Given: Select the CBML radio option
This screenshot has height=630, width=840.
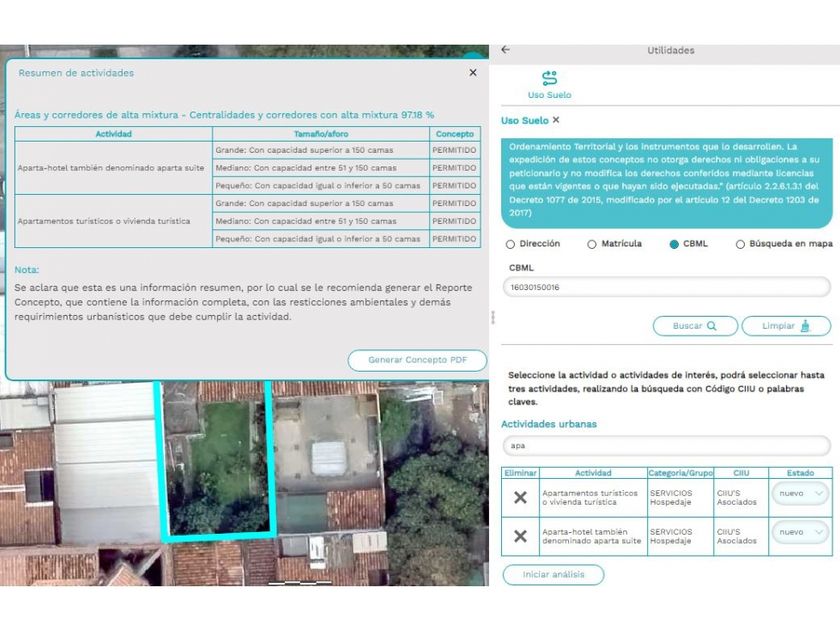Looking at the screenshot, I should coord(674,244).
